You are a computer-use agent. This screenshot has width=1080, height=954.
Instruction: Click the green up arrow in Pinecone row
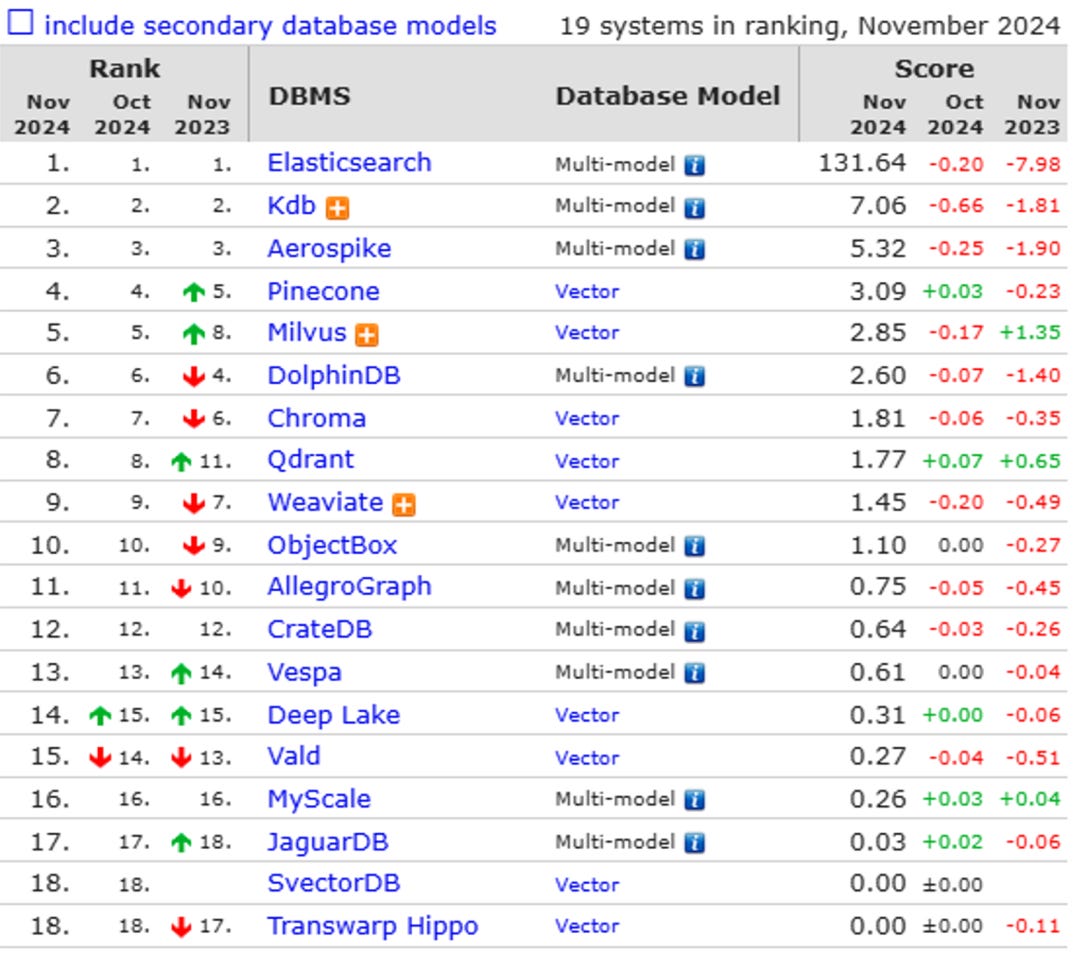(x=194, y=292)
